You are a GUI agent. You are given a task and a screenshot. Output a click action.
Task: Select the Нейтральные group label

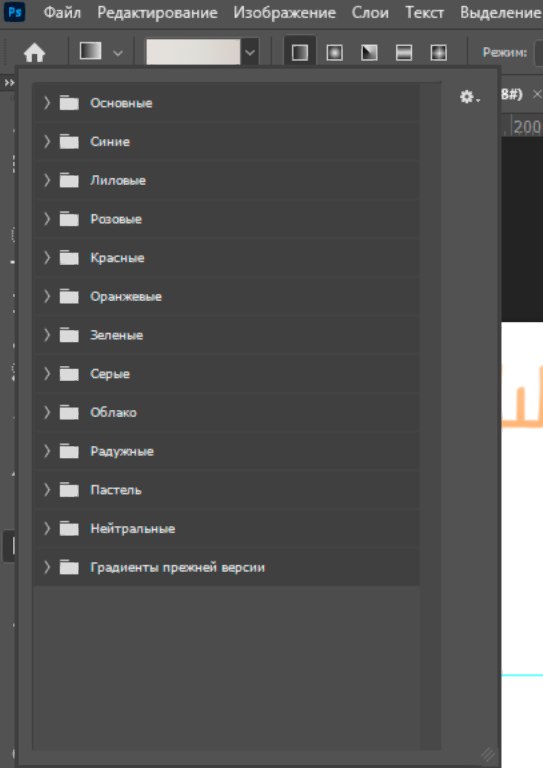pyautogui.click(x=133, y=528)
